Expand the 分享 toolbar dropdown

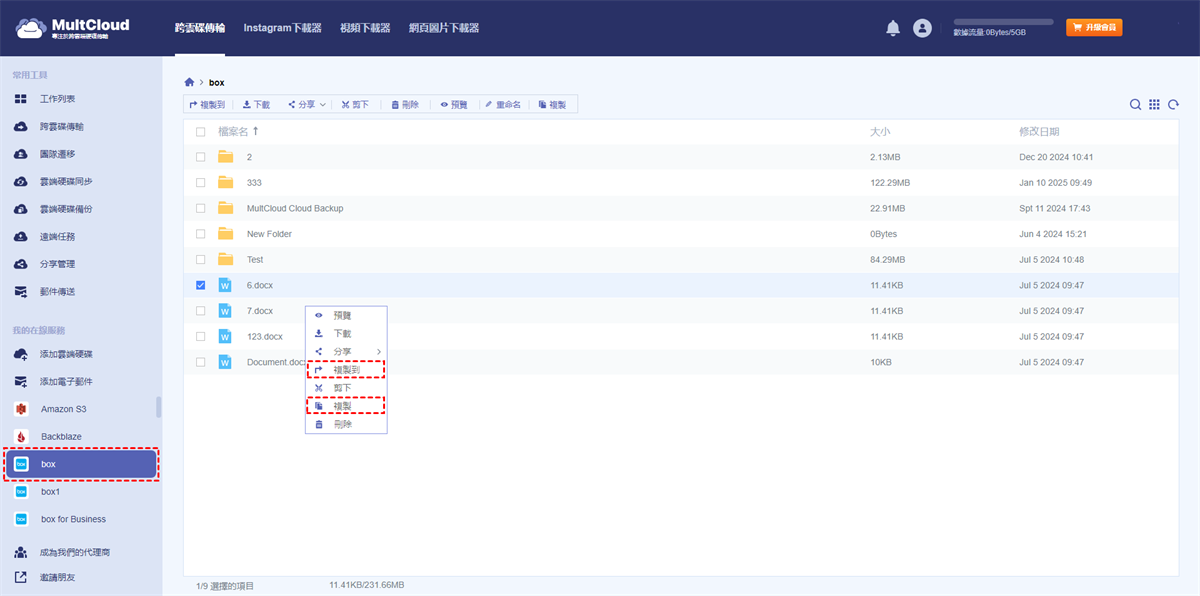click(x=307, y=104)
